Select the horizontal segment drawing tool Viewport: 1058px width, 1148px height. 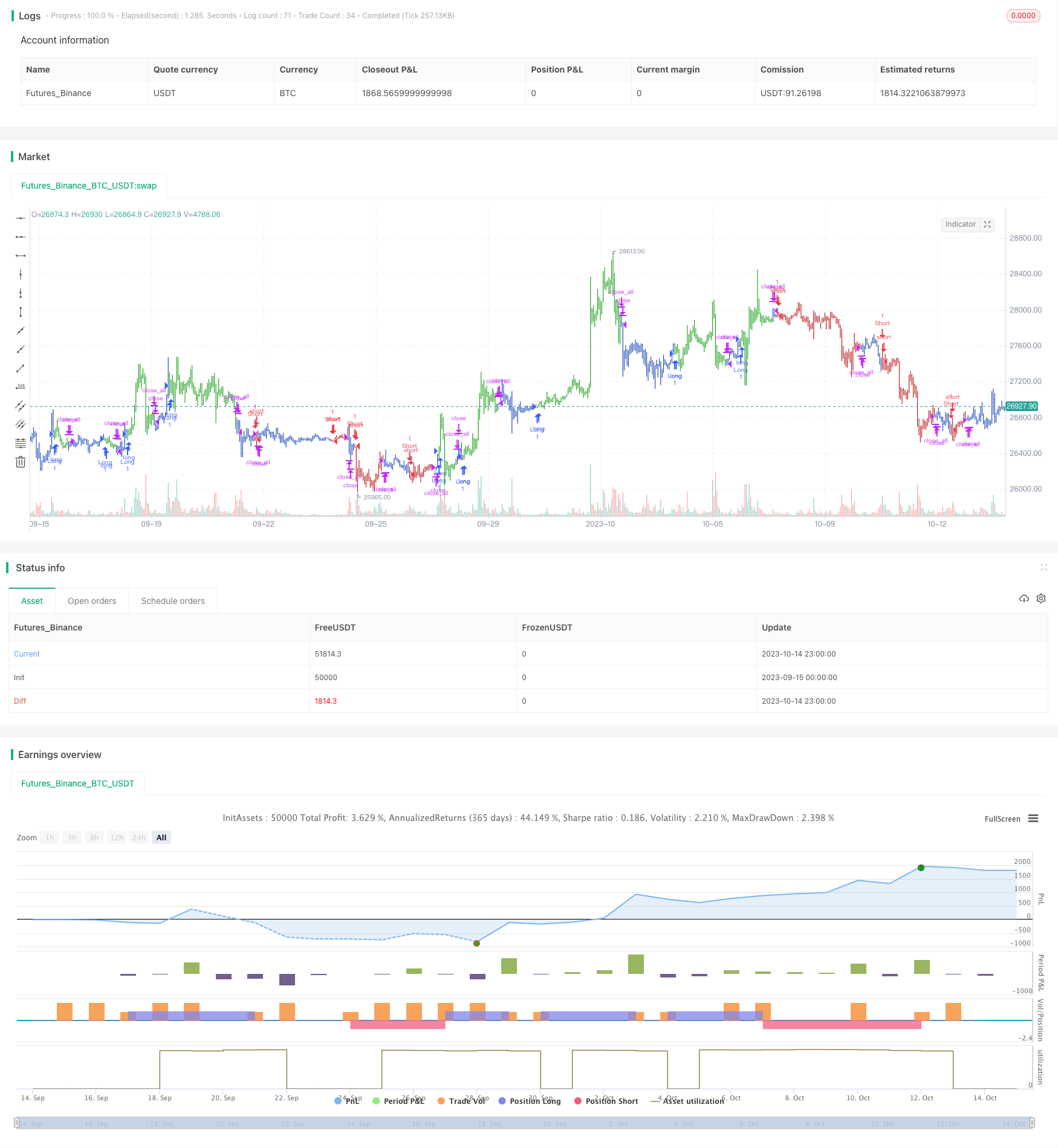[21, 256]
